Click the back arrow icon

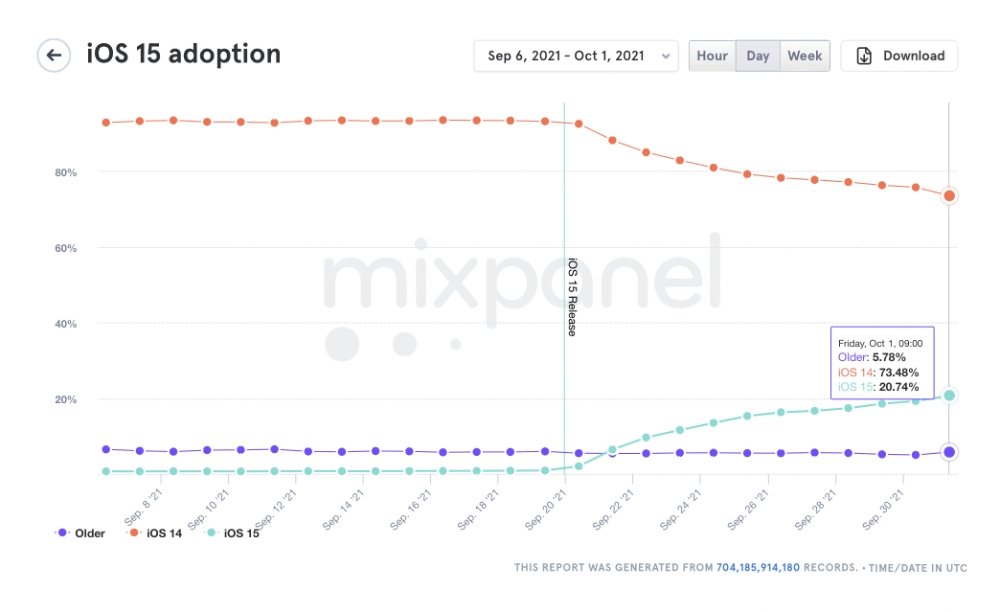pos(54,55)
